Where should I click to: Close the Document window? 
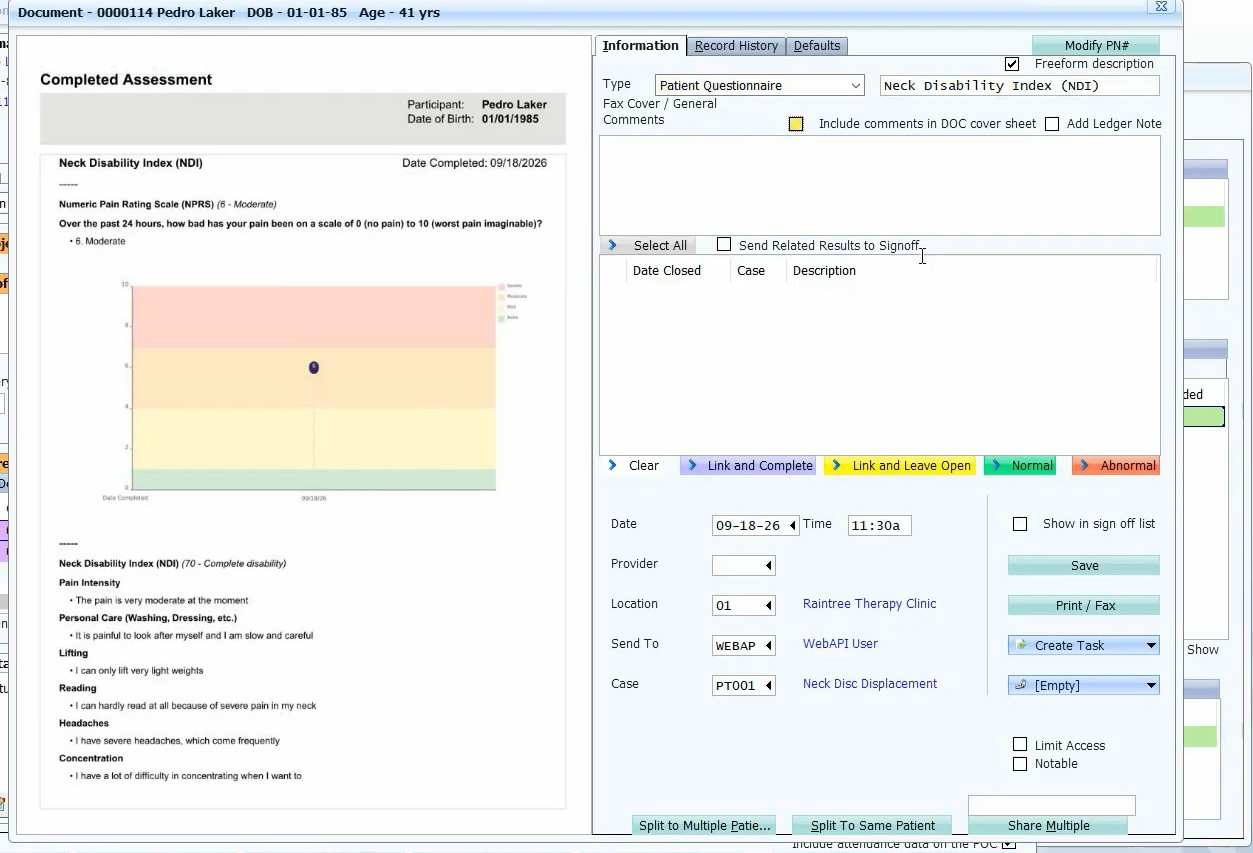(x=1161, y=6)
